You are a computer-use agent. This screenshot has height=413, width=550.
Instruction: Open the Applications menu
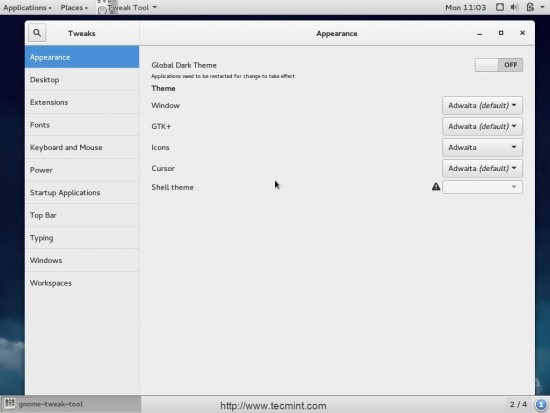[x=27, y=7]
